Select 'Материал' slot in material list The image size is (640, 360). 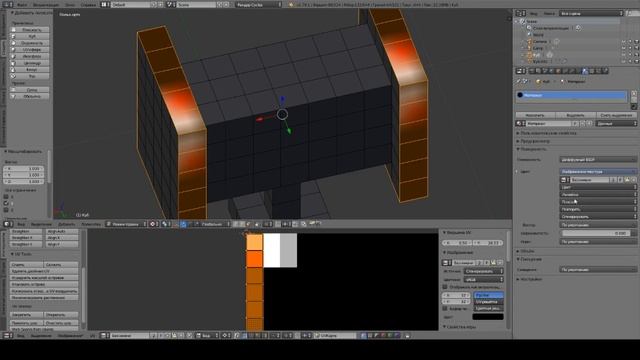[571, 95]
